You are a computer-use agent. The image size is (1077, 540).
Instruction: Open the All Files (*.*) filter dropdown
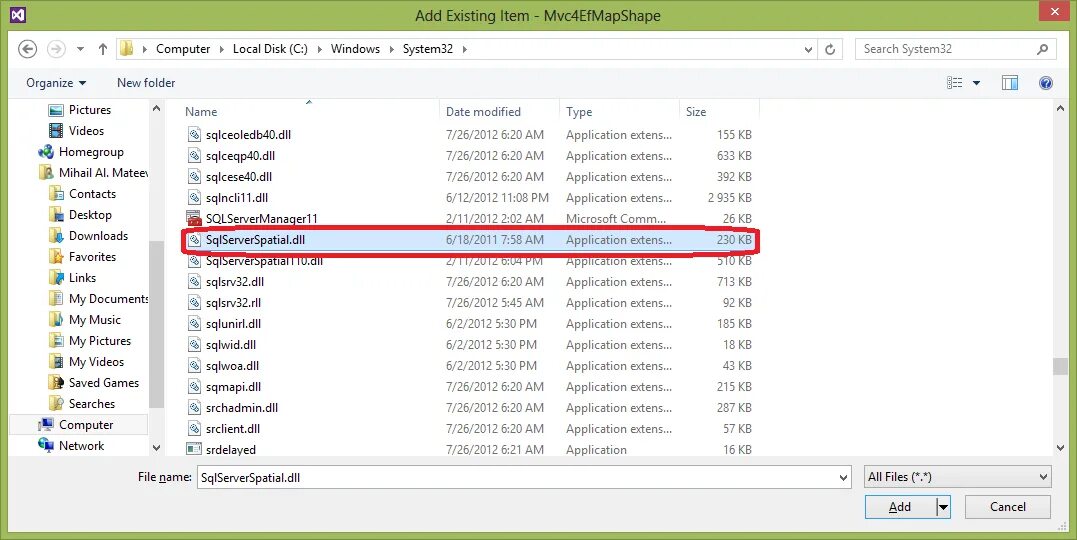pyautogui.click(x=957, y=477)
